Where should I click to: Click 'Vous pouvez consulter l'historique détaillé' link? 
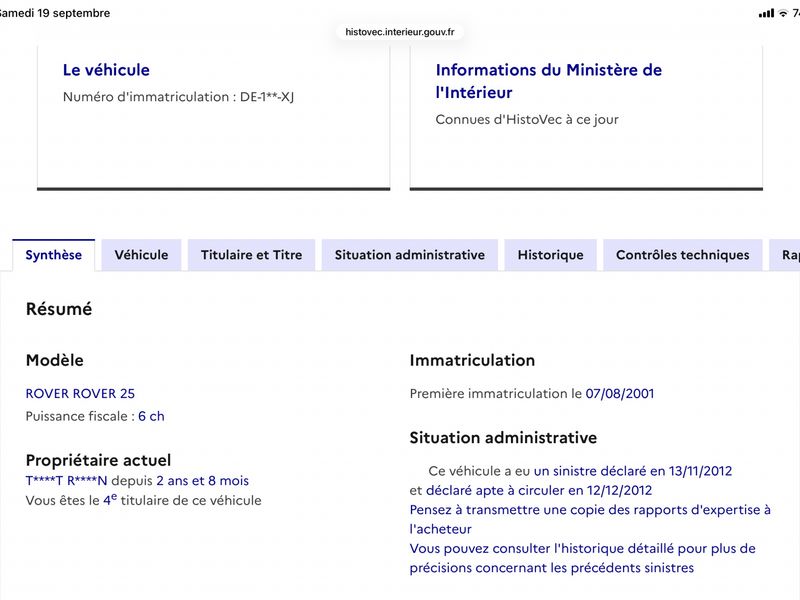(583, 558)
